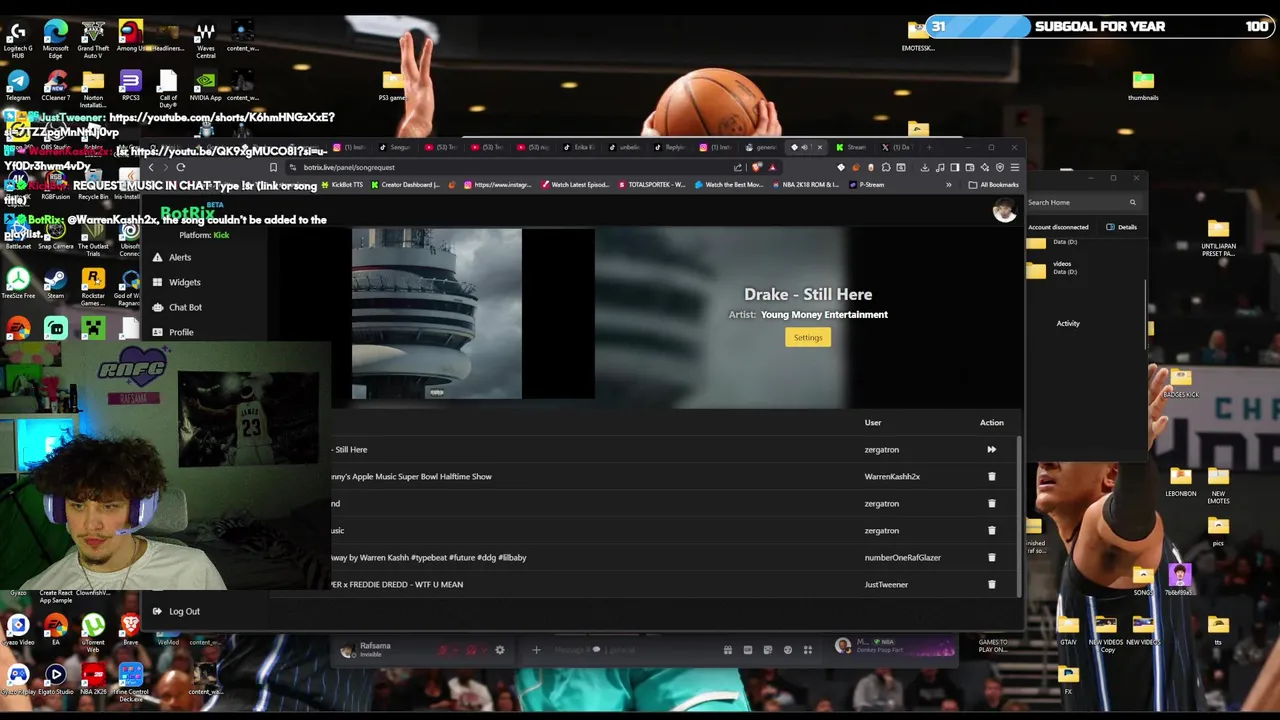This screenshot has height=720, width=1280.
Task: Open Widgets in BotRix sidebar
Action: 177,282
